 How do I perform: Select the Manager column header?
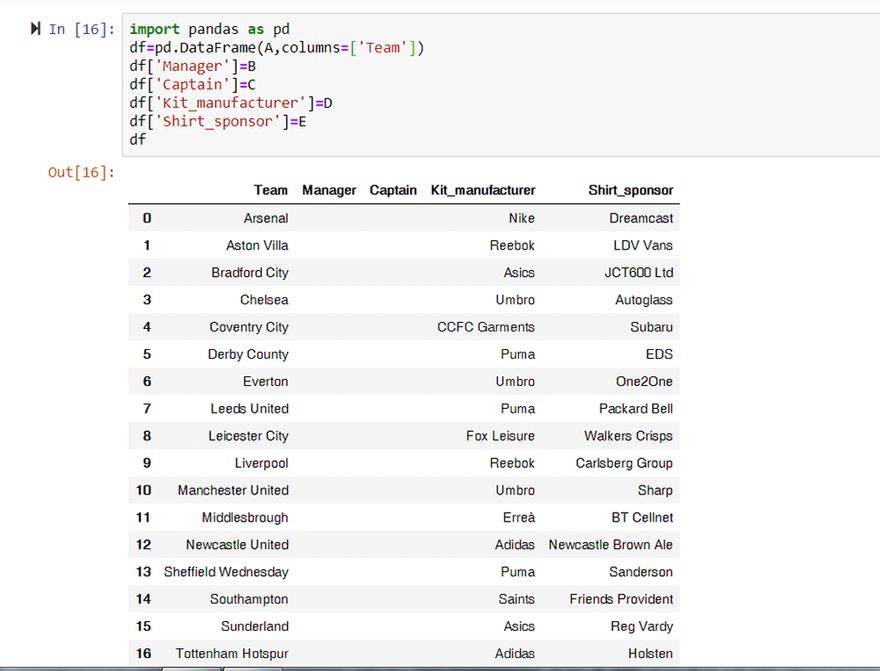(329, 190)
